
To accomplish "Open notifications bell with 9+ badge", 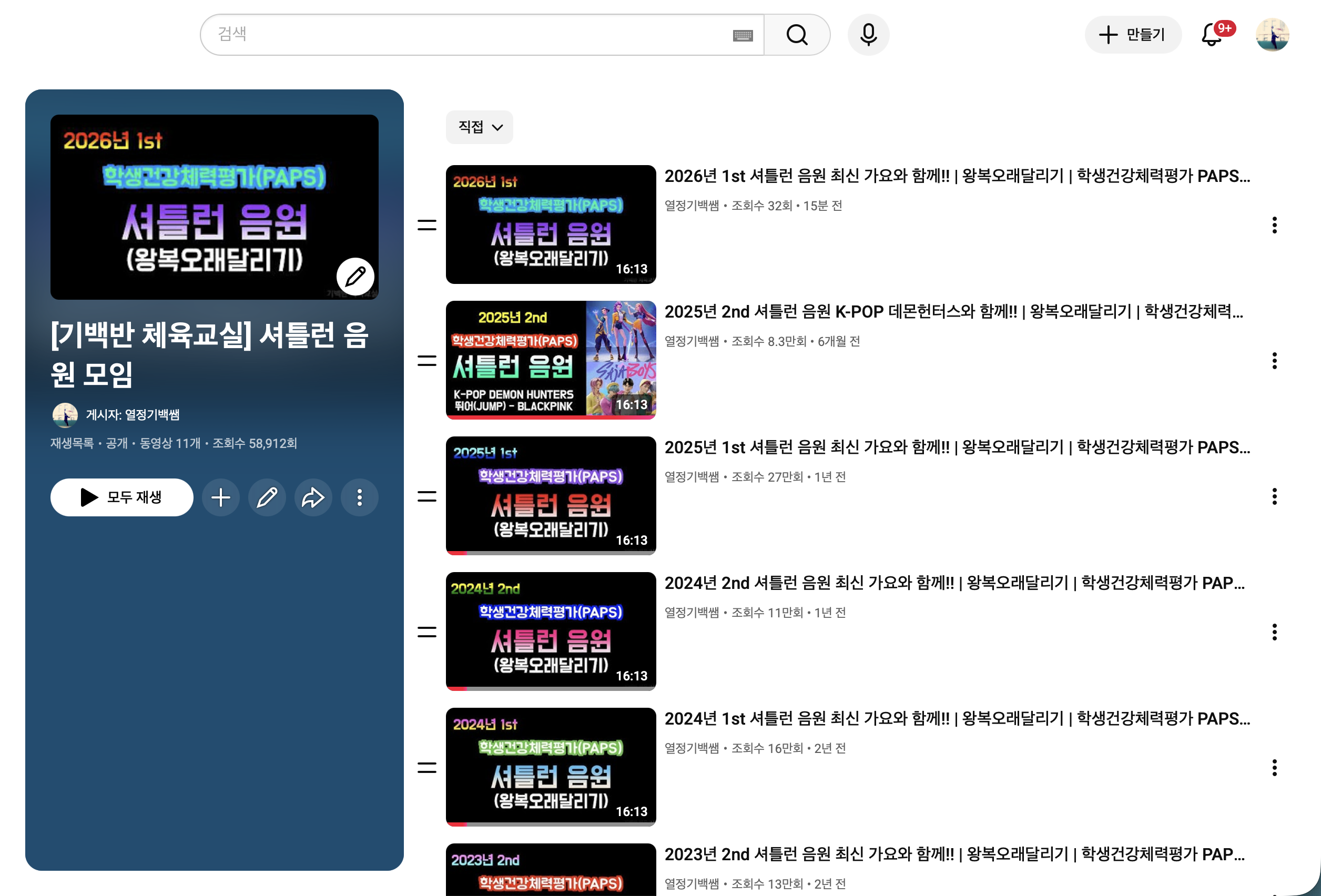I will point(1211,35).
